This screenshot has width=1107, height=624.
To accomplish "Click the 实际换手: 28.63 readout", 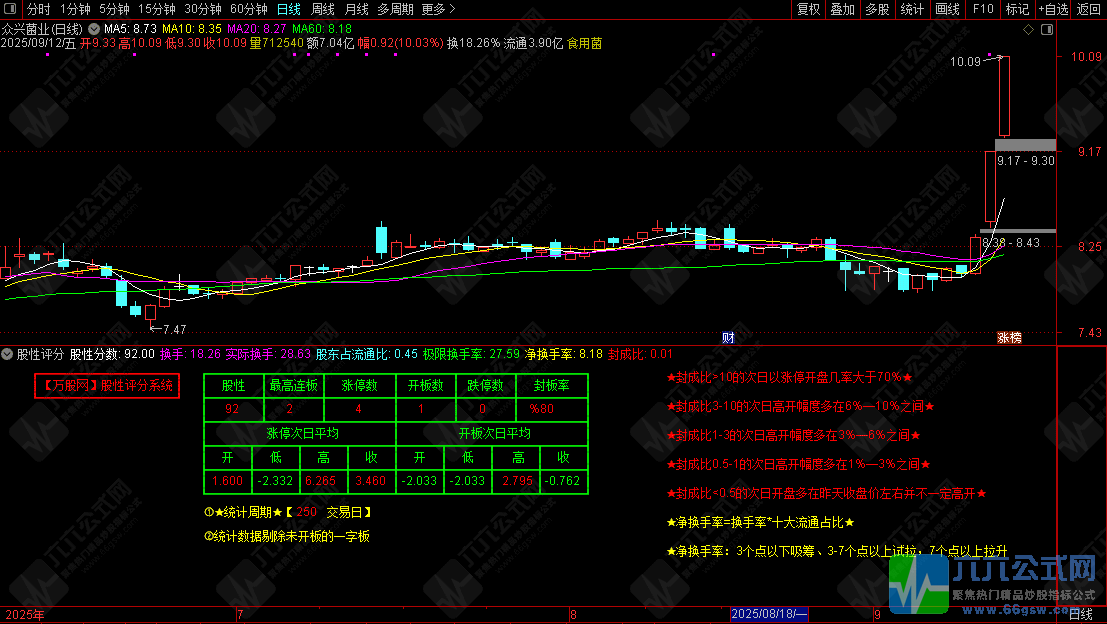I will coord(268,354).
